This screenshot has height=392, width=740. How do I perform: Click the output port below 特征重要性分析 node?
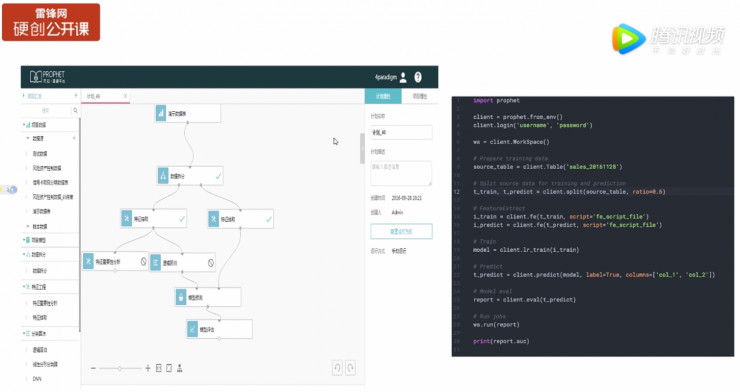tap(115, 270)
